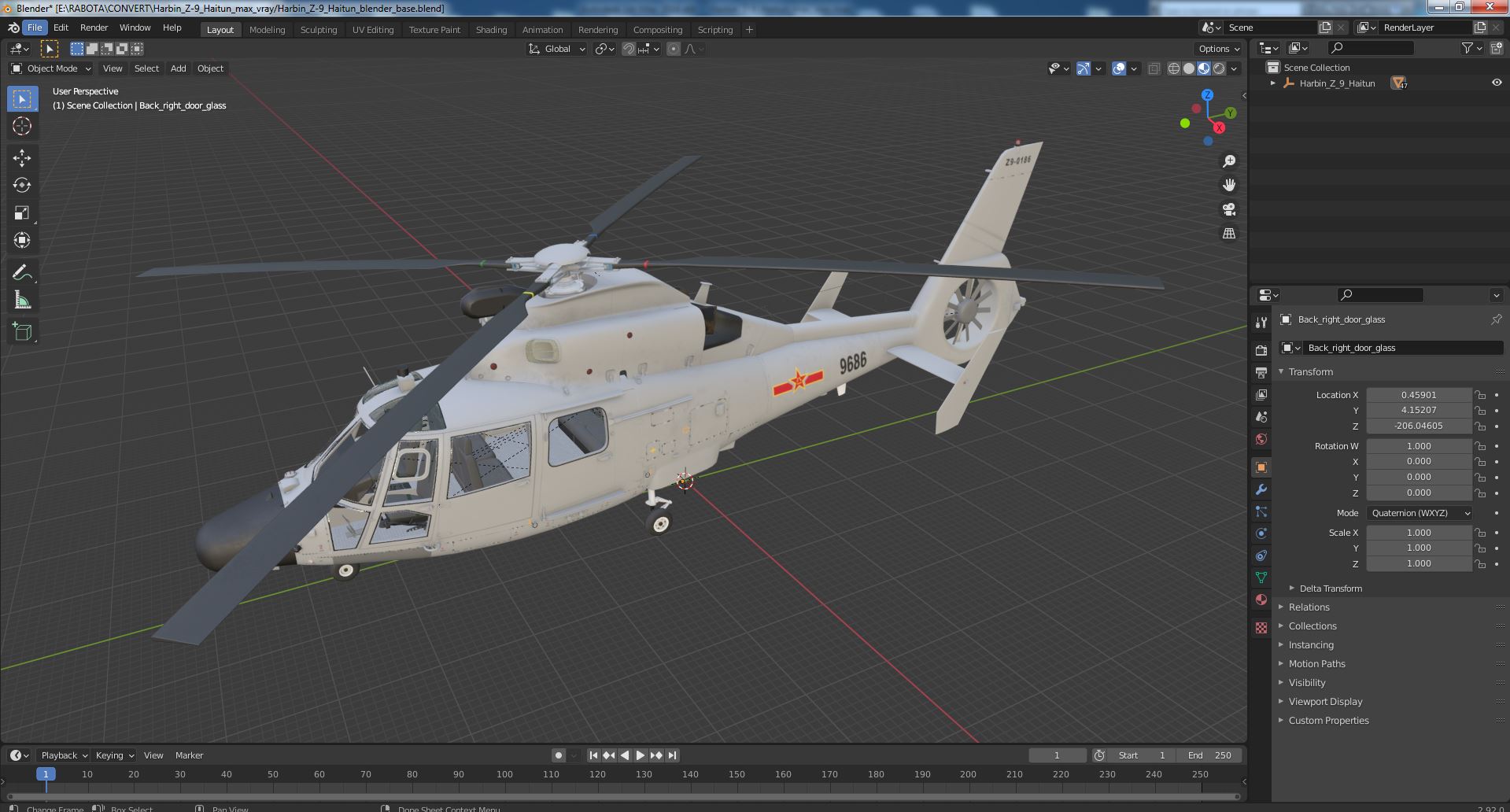Lock the Location Z value
Image resolution: width=1510 pixels, height=812 pixels.
(1480, 426)
